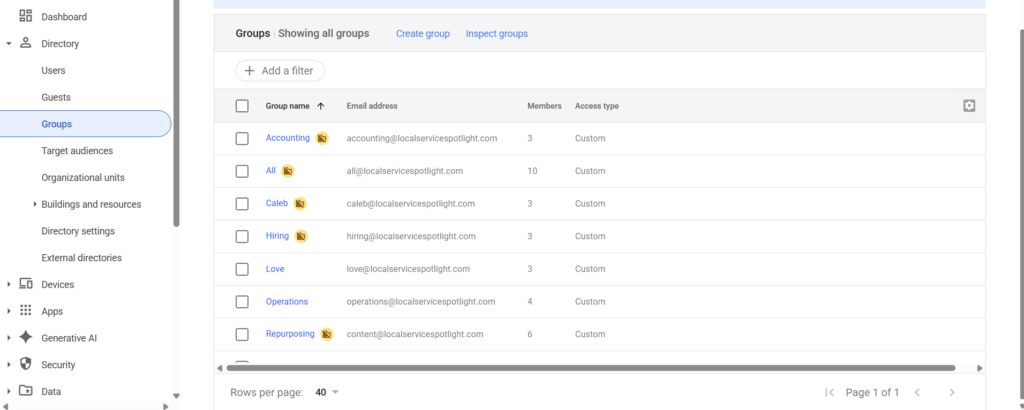Click the yellow badge next to Accounting

coord(322,138)
